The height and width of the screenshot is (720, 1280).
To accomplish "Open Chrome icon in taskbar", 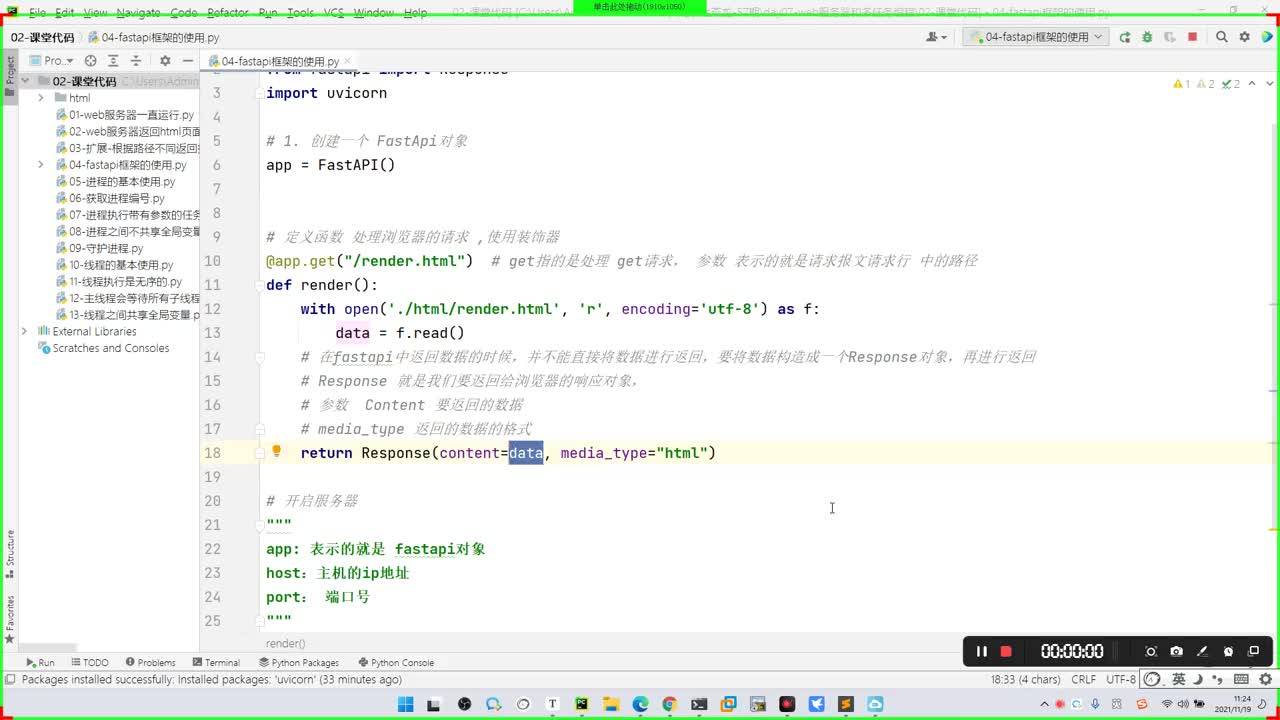I will pos(669,704).
